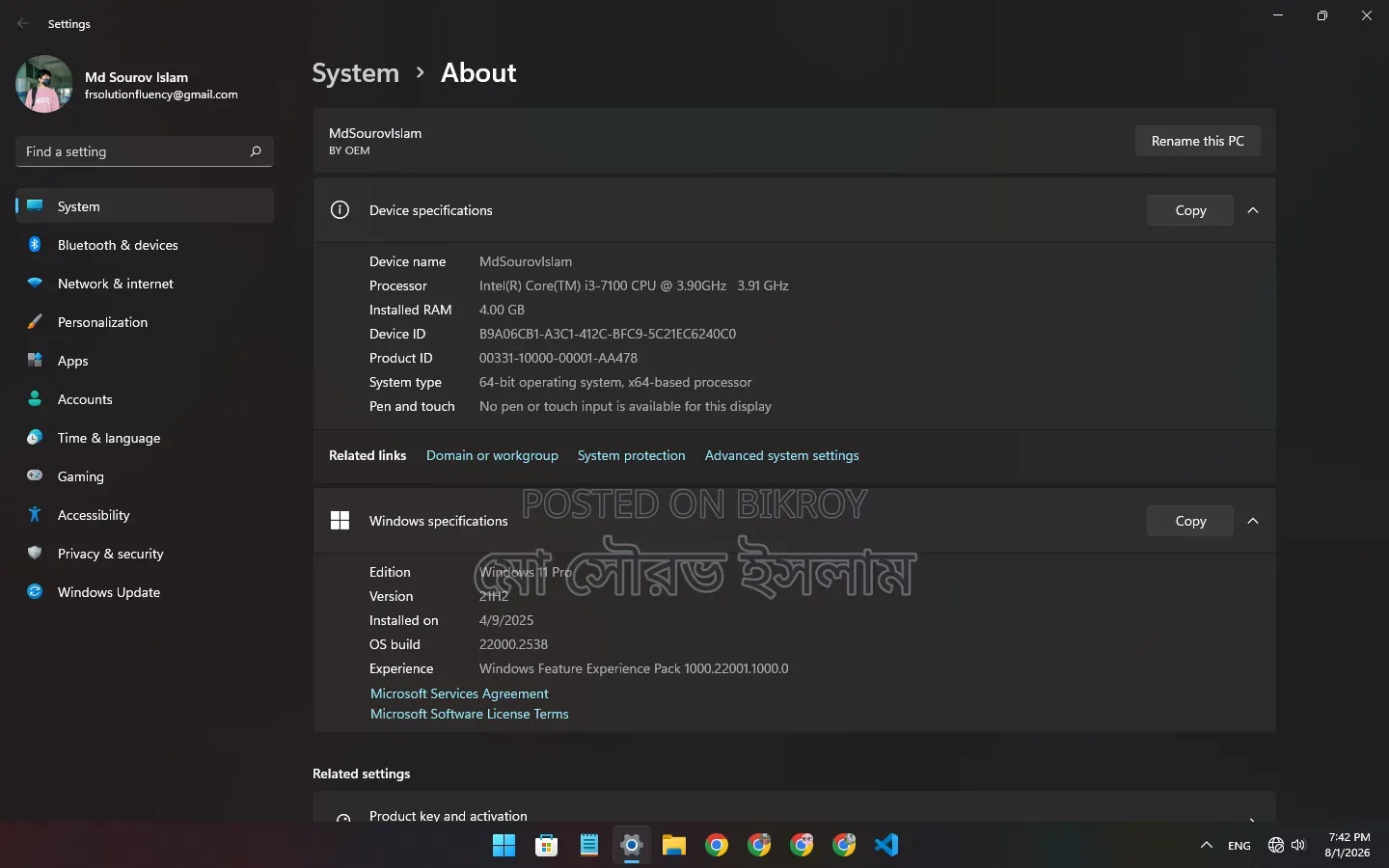Select the Device ID value text
Image resolution: width=1389 pixels, height=868 pixels.
608,334
